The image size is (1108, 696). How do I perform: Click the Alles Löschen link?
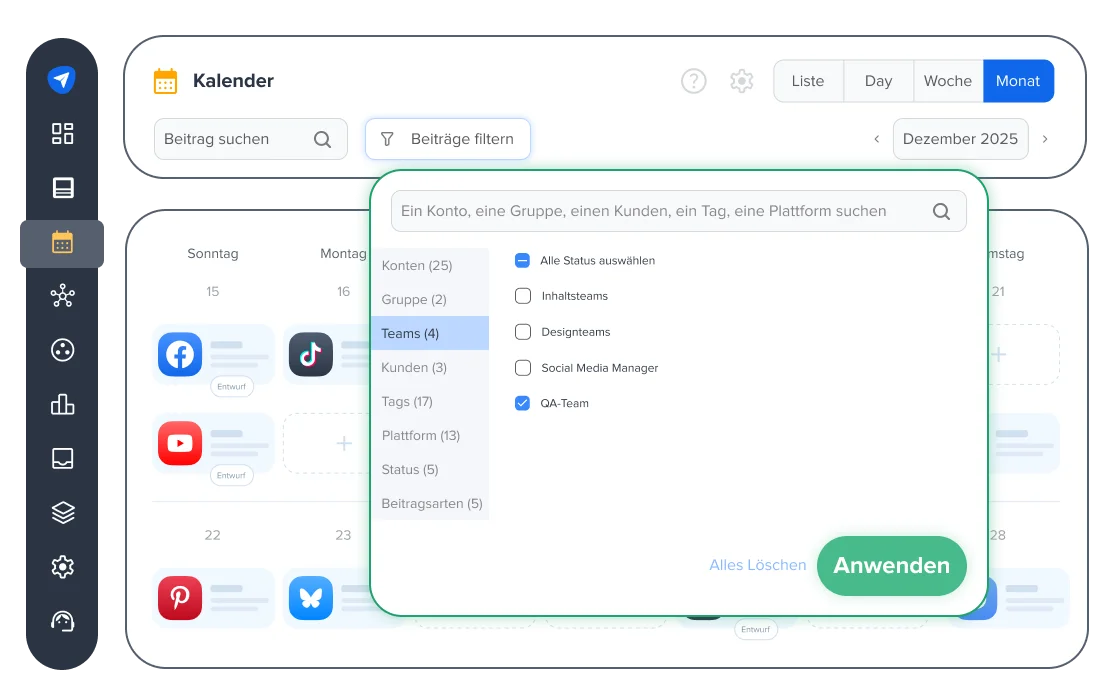click(x=757, y=565)
